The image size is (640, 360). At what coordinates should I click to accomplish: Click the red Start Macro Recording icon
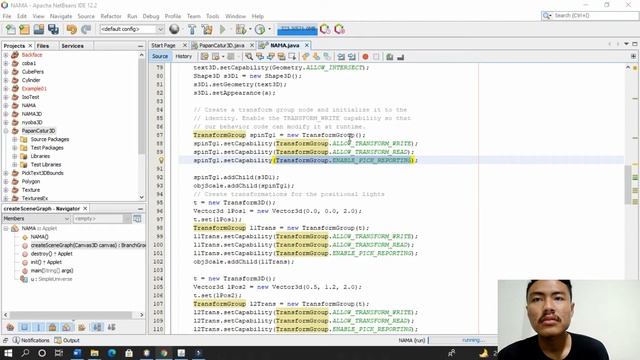(x=365, y=57)
